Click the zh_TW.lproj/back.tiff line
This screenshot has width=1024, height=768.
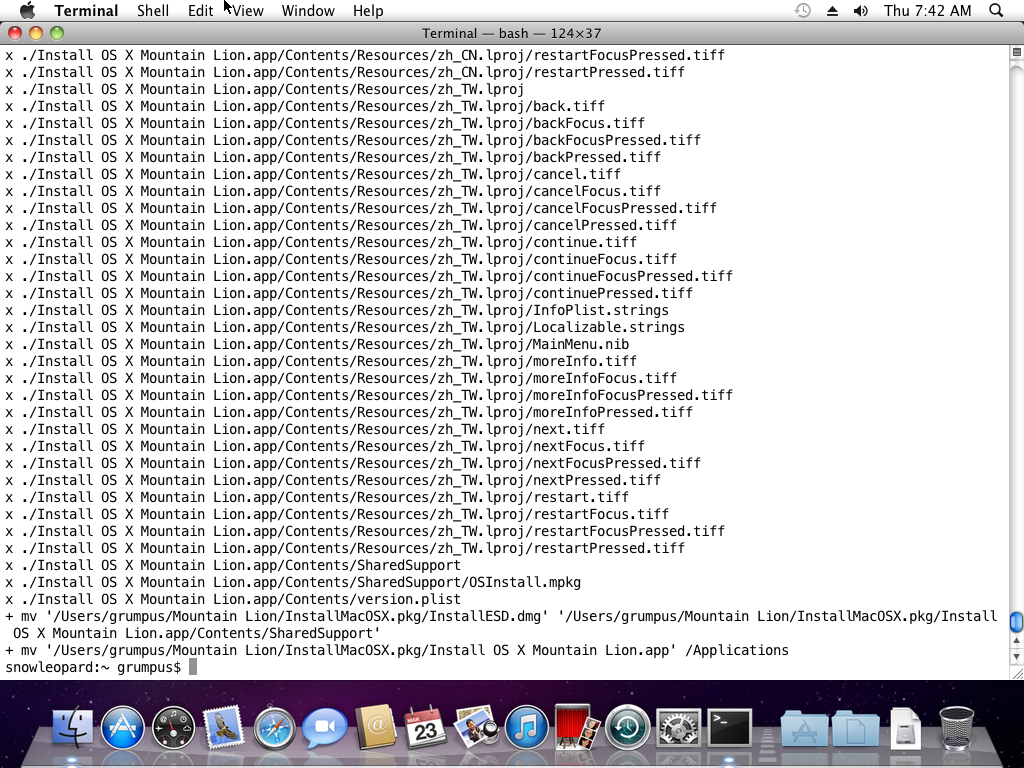click(x=305, y=106)
